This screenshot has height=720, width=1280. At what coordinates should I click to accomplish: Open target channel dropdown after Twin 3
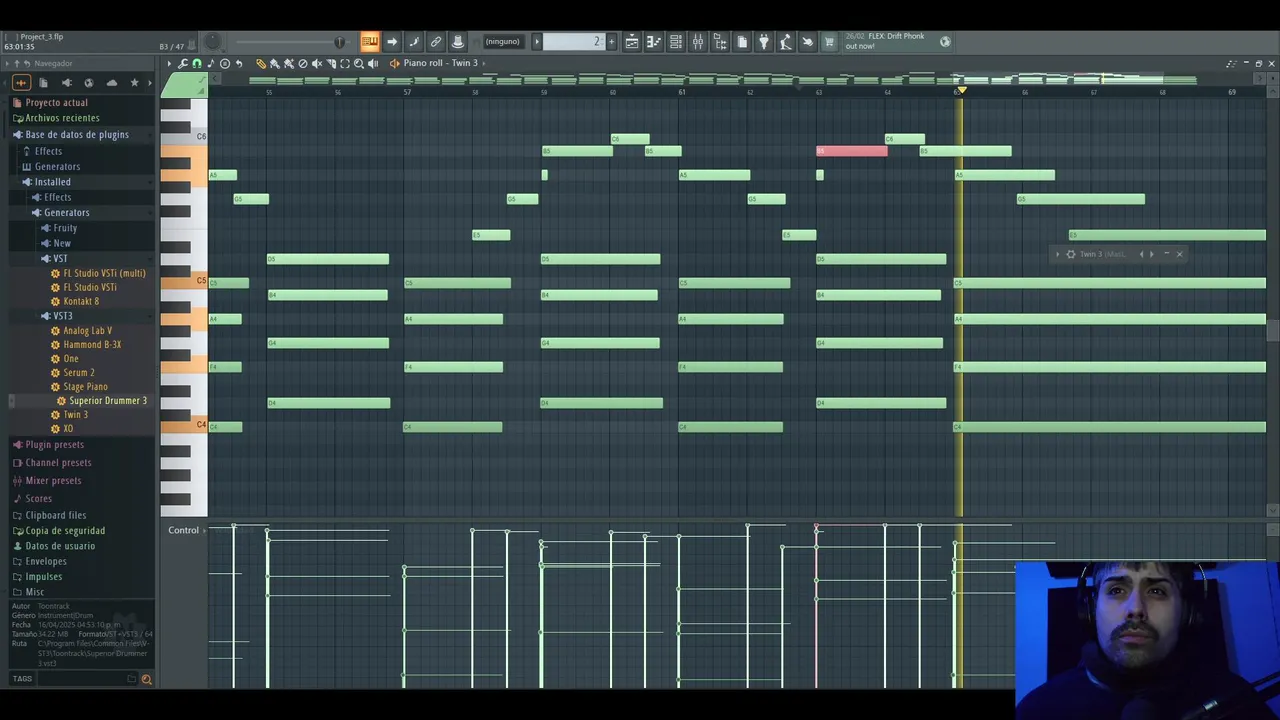(484, 63)
